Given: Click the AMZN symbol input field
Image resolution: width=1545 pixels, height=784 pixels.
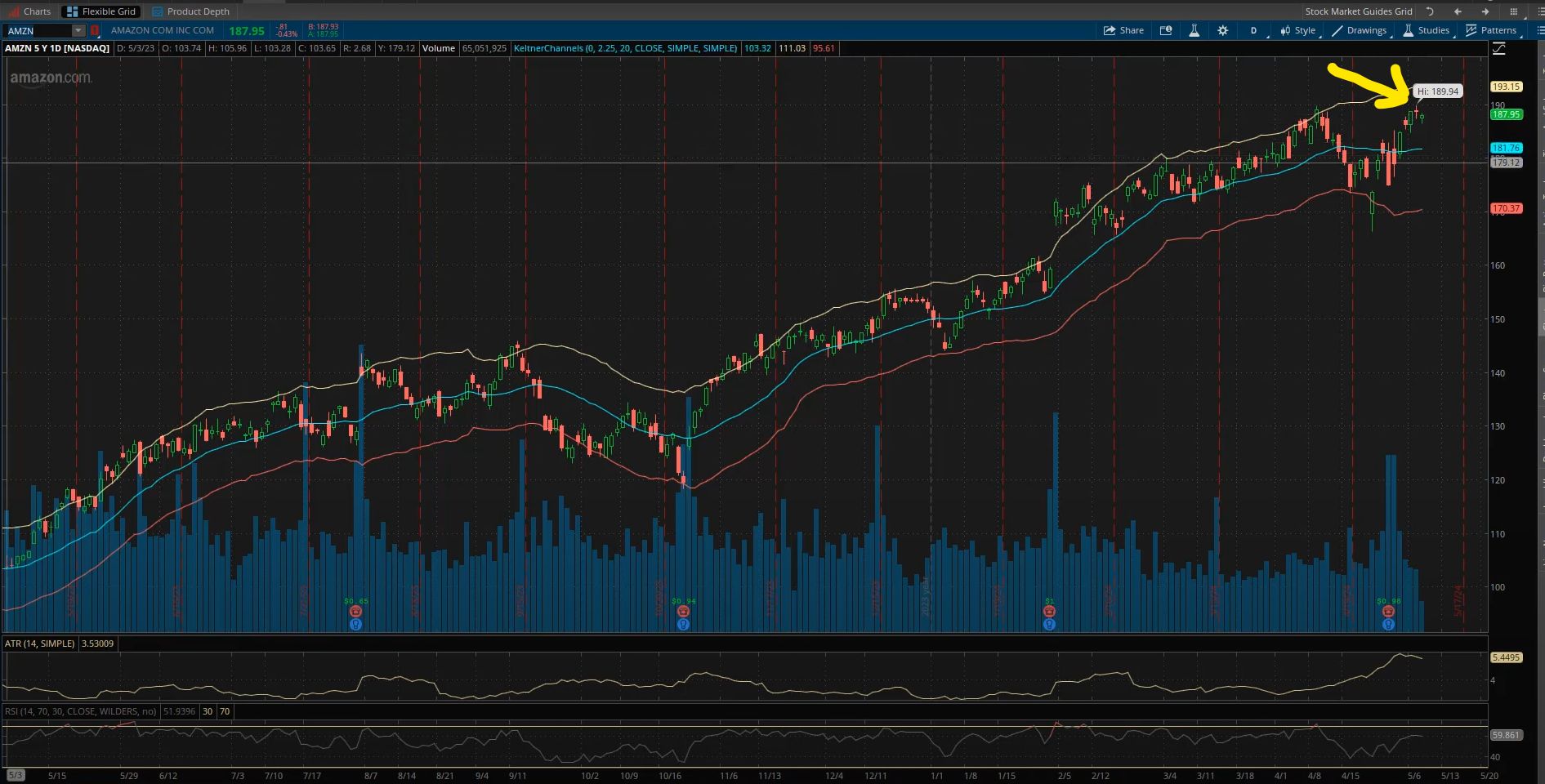Looking at the screenshot, I should click(38, 30).
